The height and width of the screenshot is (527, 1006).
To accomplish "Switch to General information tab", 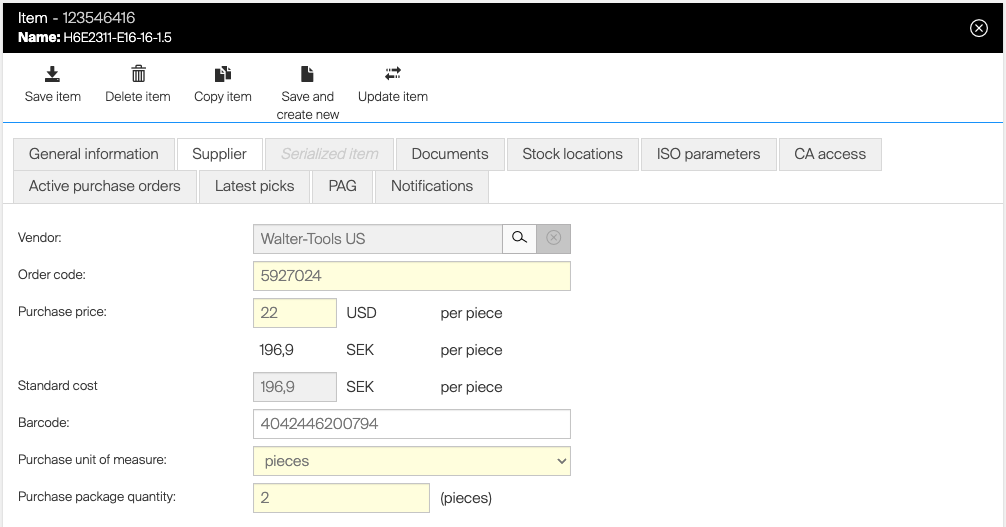I will (94, 154).
